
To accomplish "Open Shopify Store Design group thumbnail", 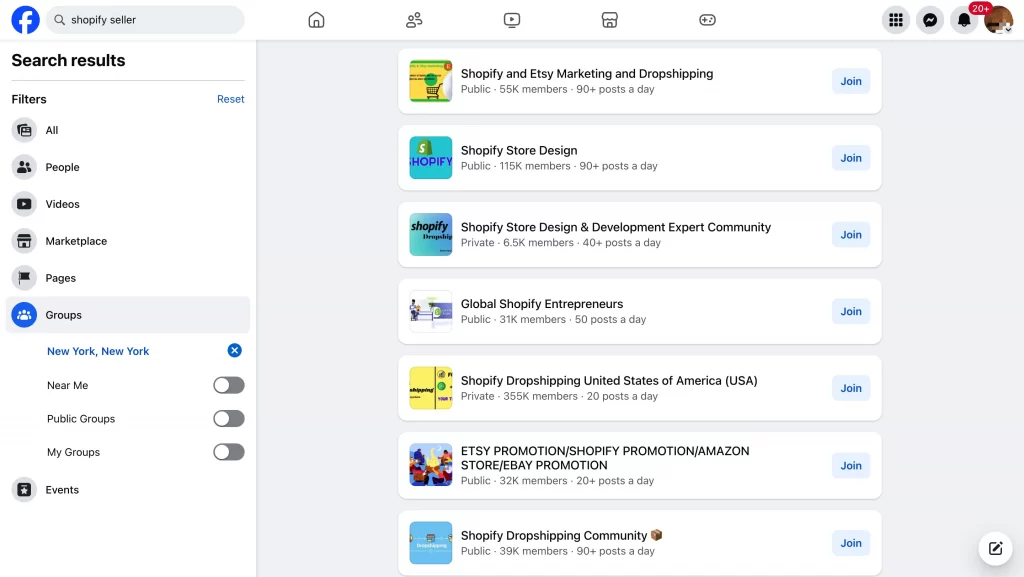I will 430,158.
